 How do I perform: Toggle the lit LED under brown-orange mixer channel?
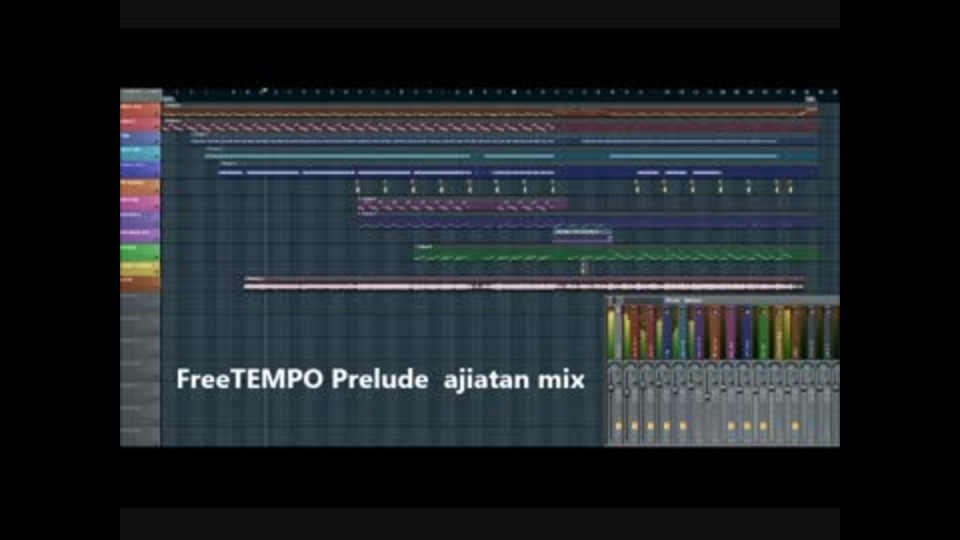click(795, 426)
